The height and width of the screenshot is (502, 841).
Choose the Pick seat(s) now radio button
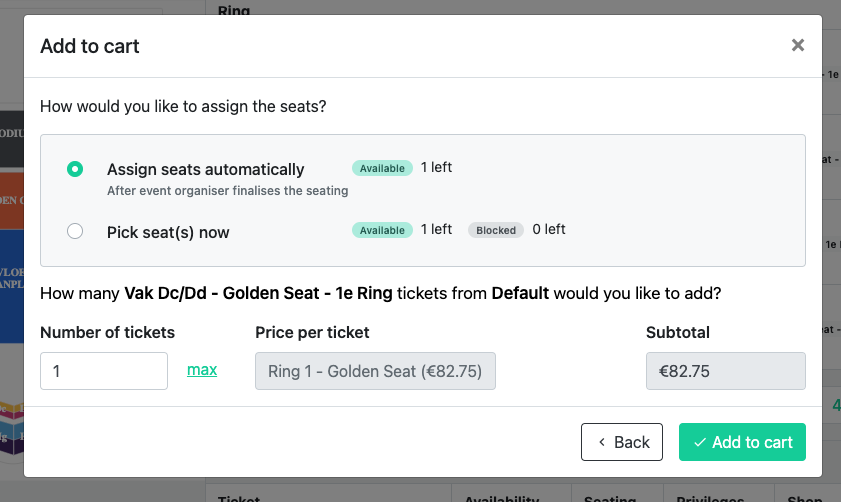tap(75, 231)
